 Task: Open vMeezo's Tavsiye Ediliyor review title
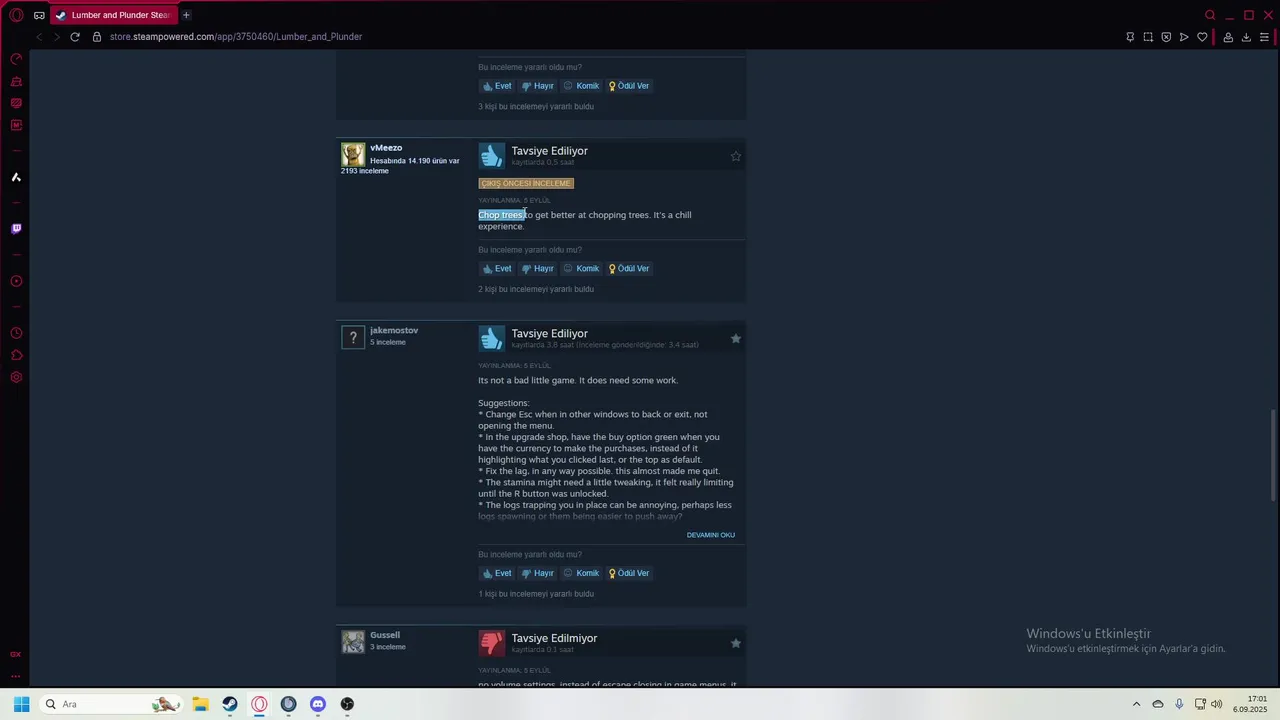(550, 151)
